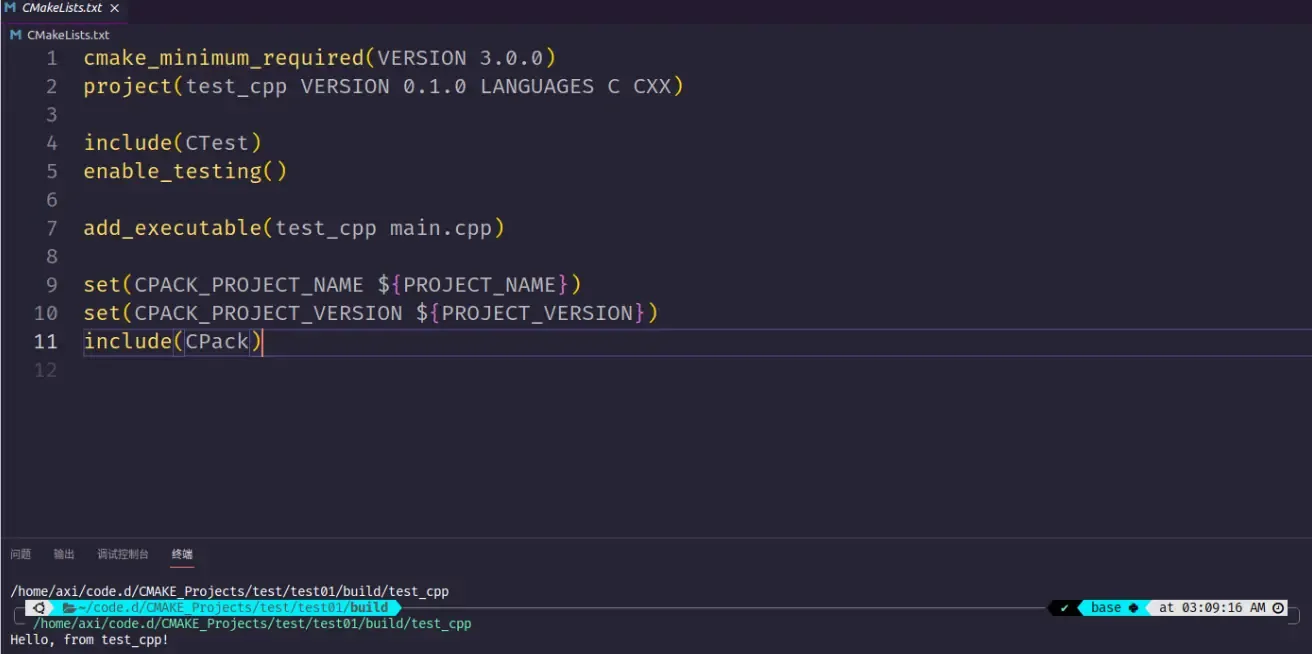This screenshot has height=654, width=1312.
Task: Click the gear icon in the terminal prompt
Action: [39, 608]
